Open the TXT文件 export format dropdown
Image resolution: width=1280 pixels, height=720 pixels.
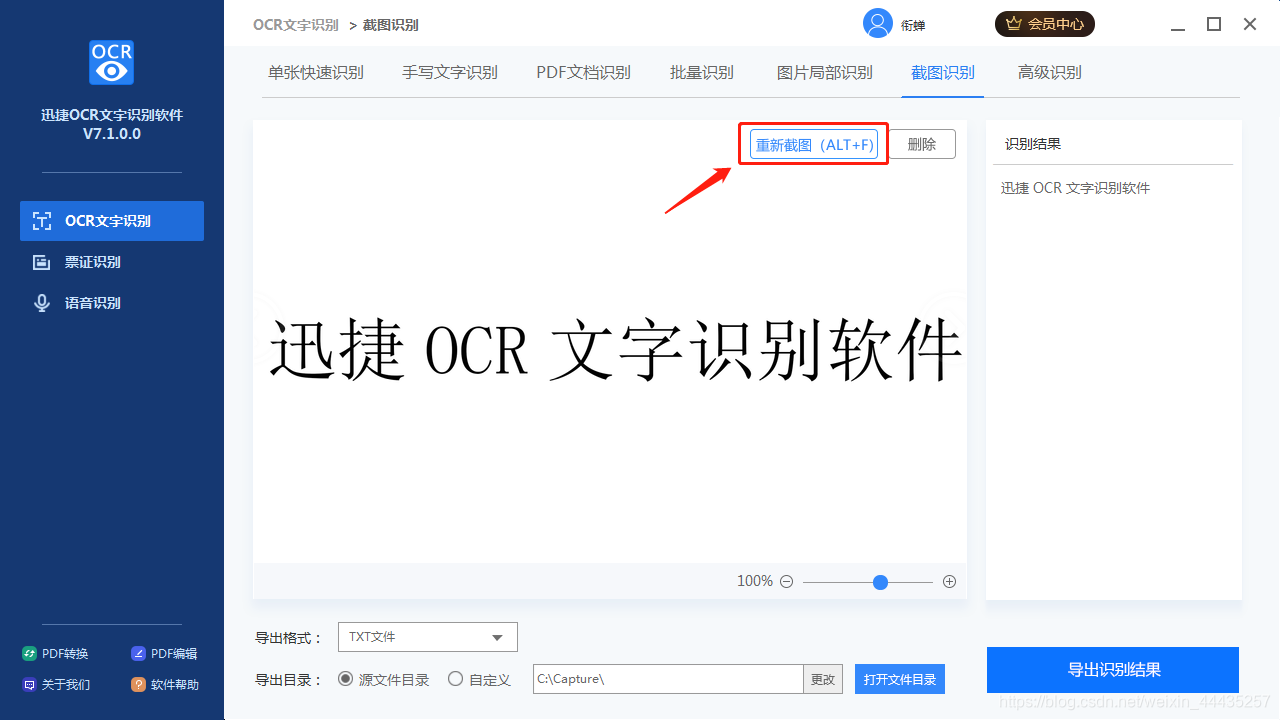(427, 637)
